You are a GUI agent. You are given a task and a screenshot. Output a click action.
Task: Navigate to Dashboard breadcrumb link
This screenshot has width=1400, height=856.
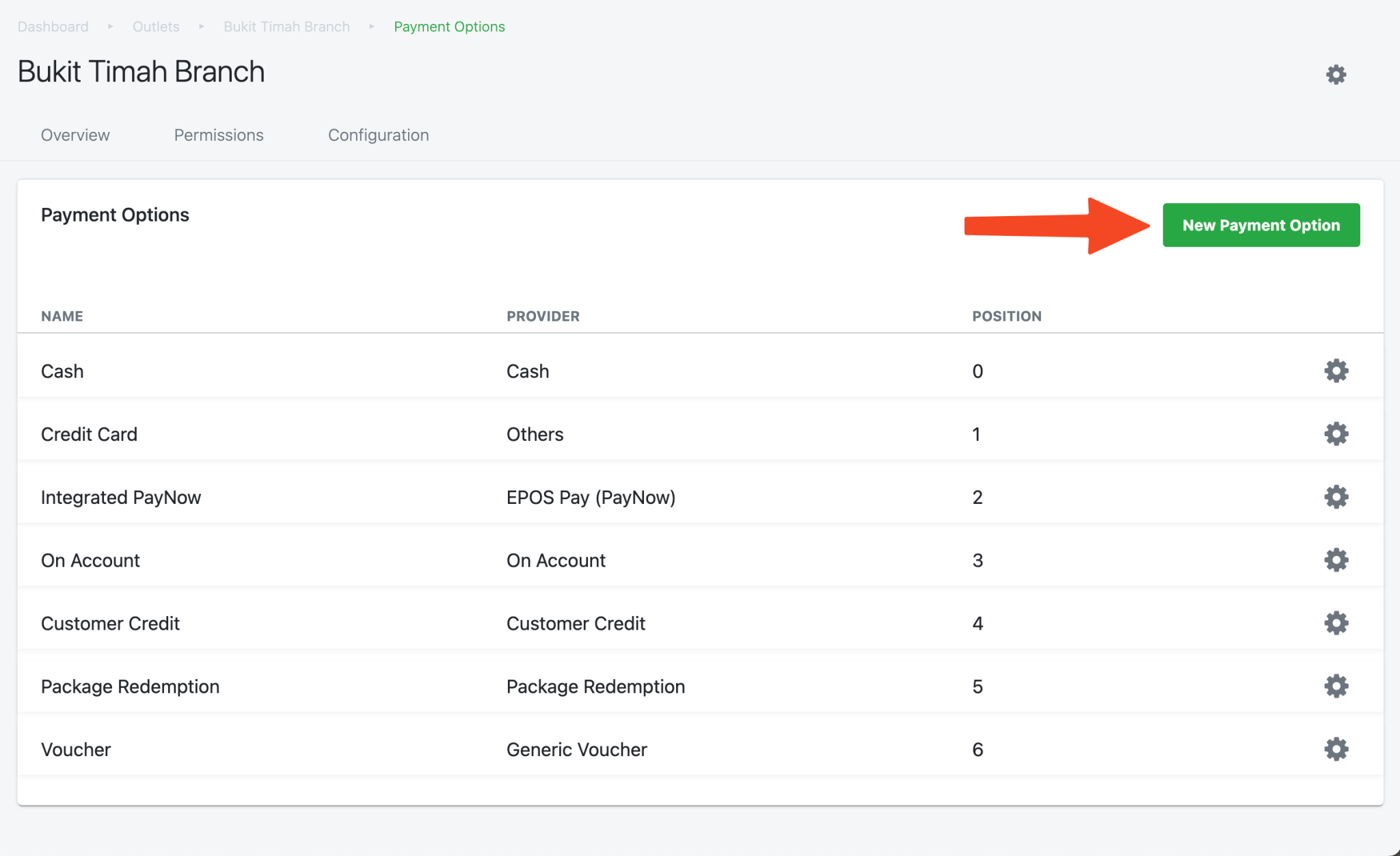click(53, 27)
